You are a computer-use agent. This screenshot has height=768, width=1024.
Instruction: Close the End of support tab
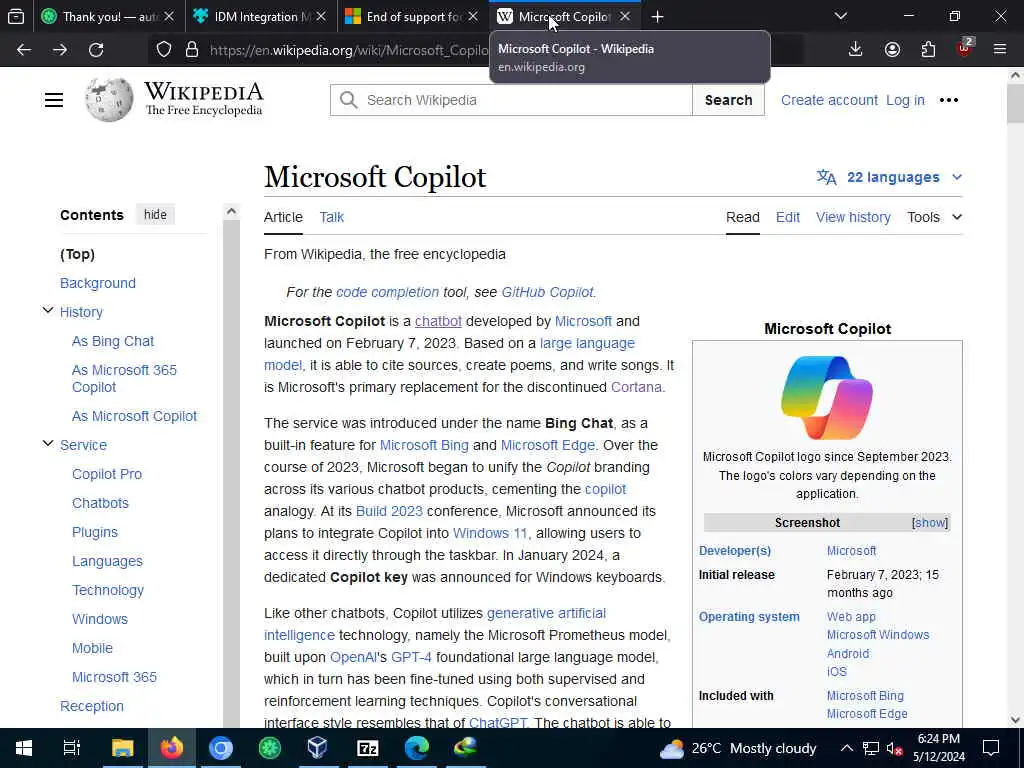point(473,16)
